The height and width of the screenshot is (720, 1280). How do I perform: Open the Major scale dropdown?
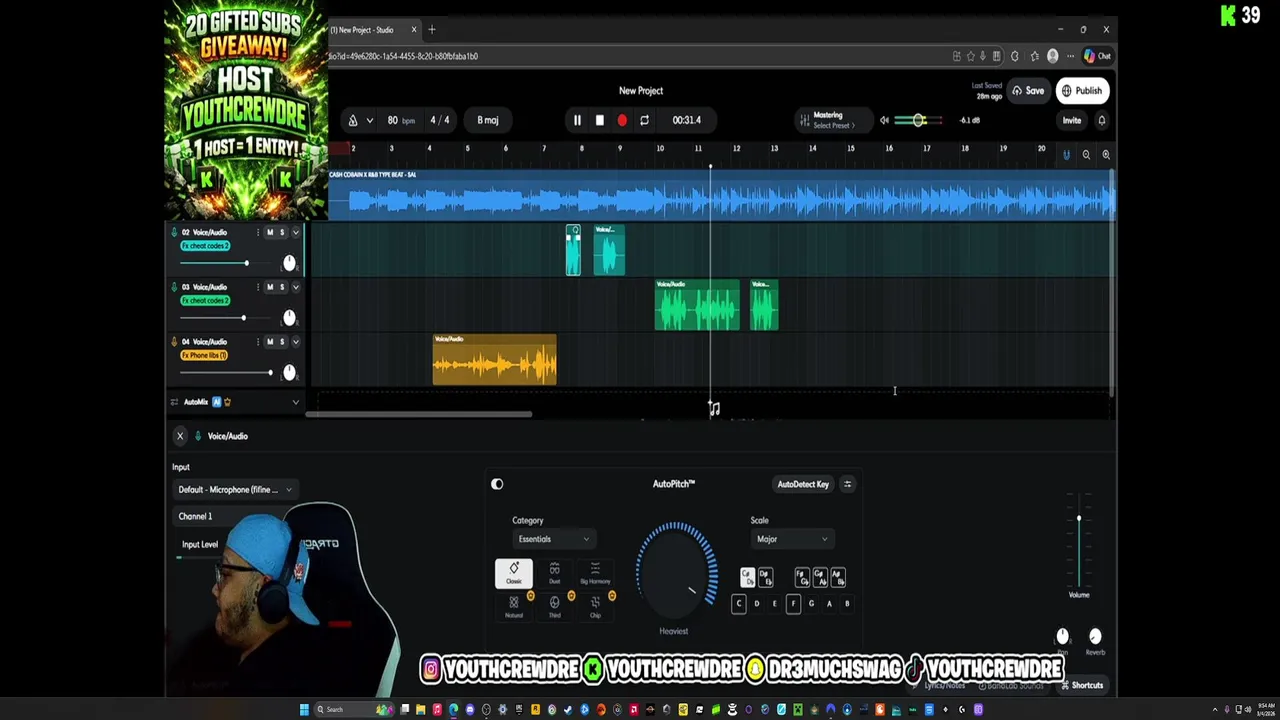[790, 539]
